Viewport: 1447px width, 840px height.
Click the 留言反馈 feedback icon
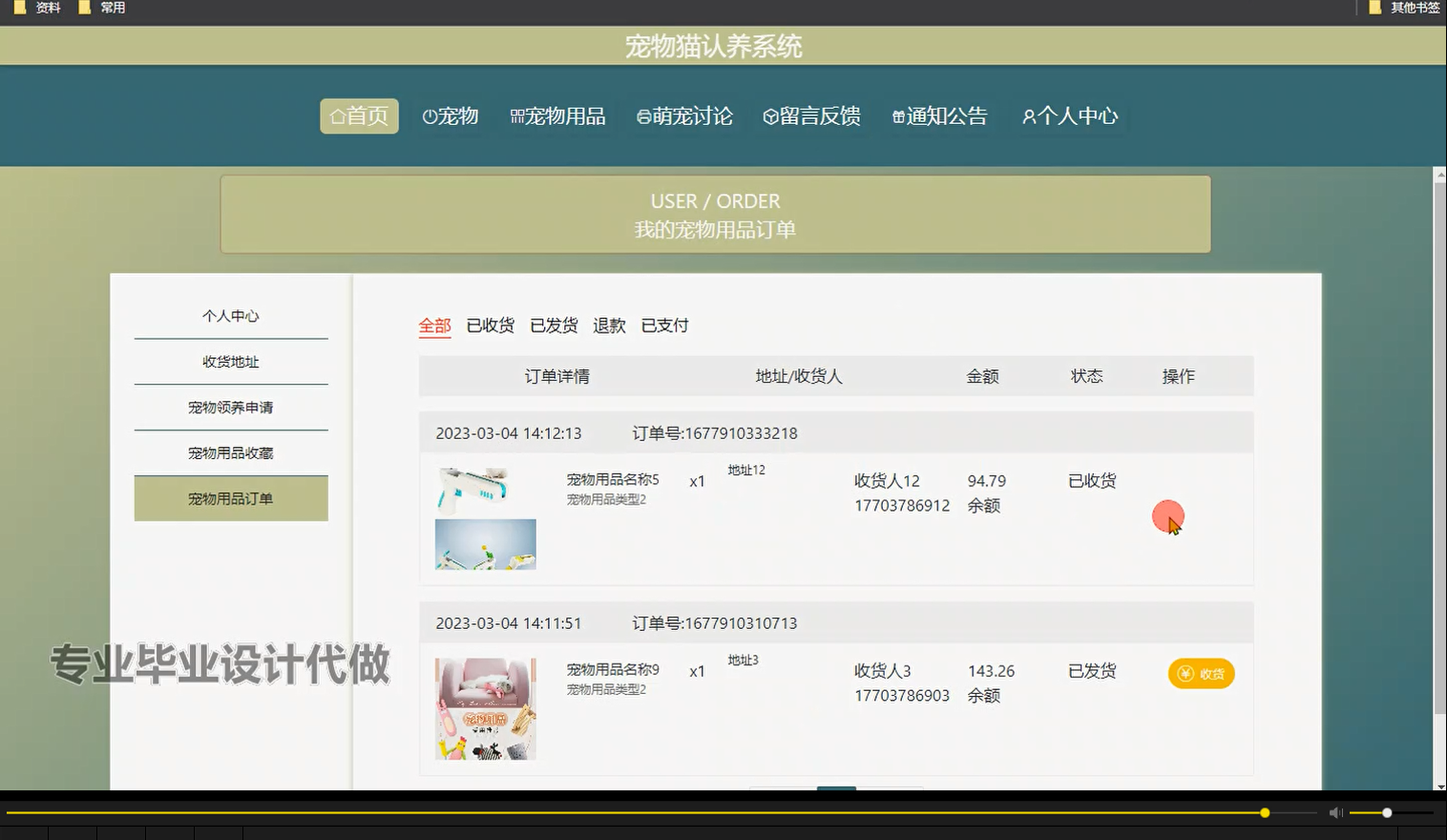pos(770,115)
